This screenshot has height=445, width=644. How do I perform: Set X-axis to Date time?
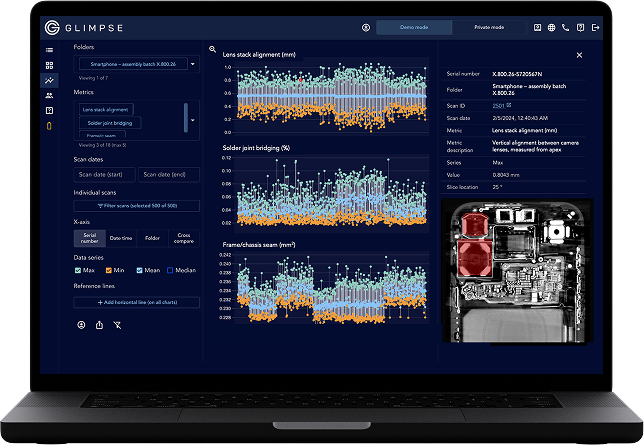121,238
